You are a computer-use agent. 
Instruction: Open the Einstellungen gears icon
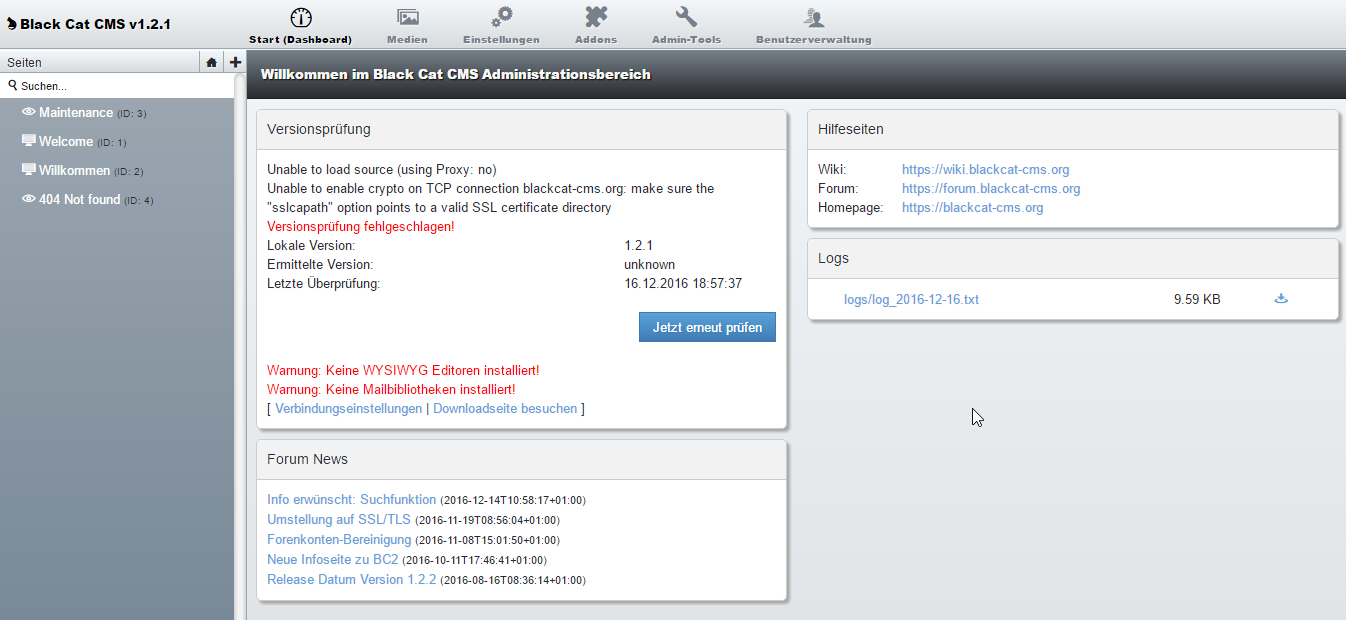(501, 17)
